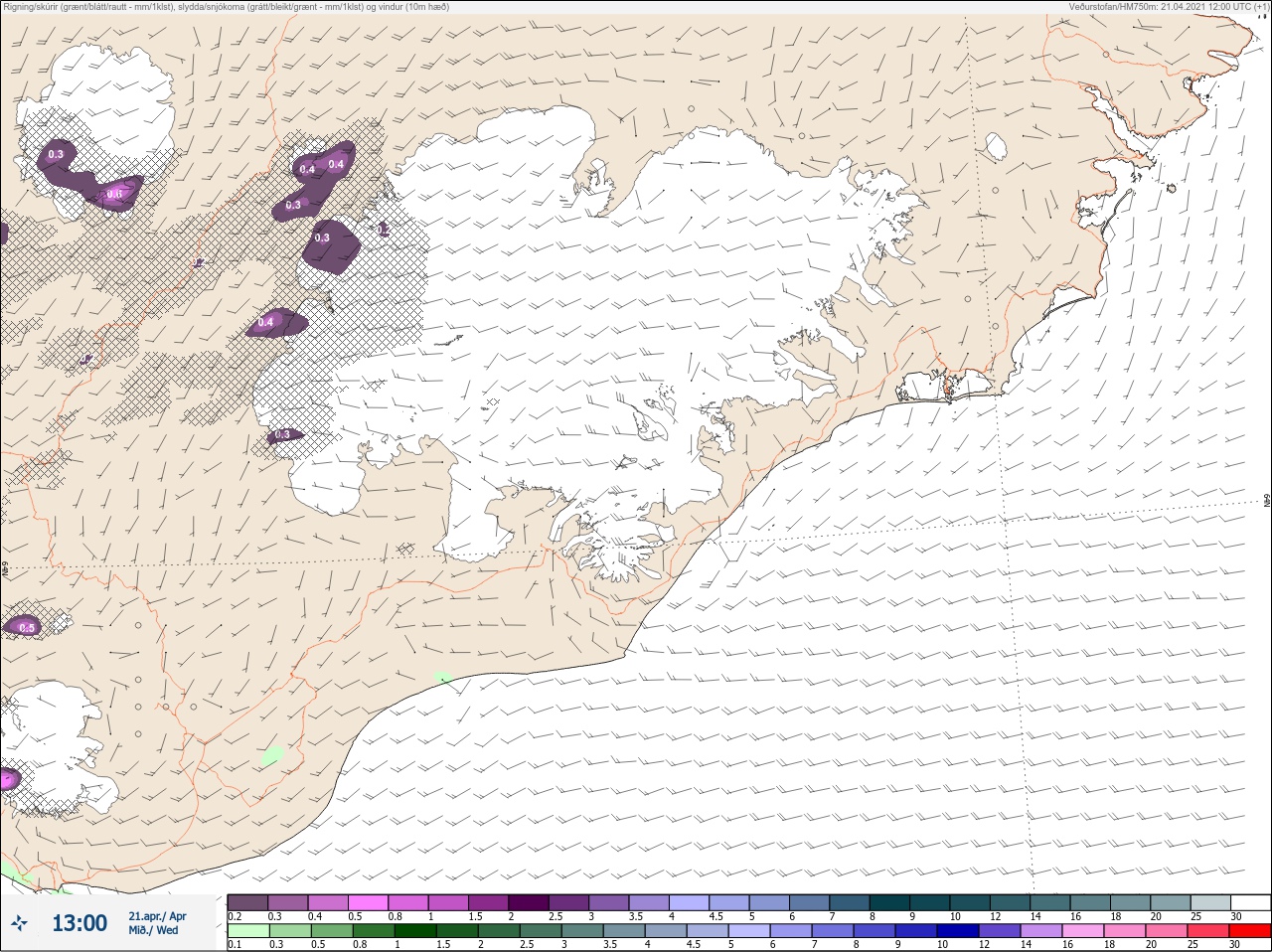Image resolution: width=1272 pixels, height=952 pixels.
Task: Pick the upper-row legend swatch marked 14
Action: click(1051, 902)
